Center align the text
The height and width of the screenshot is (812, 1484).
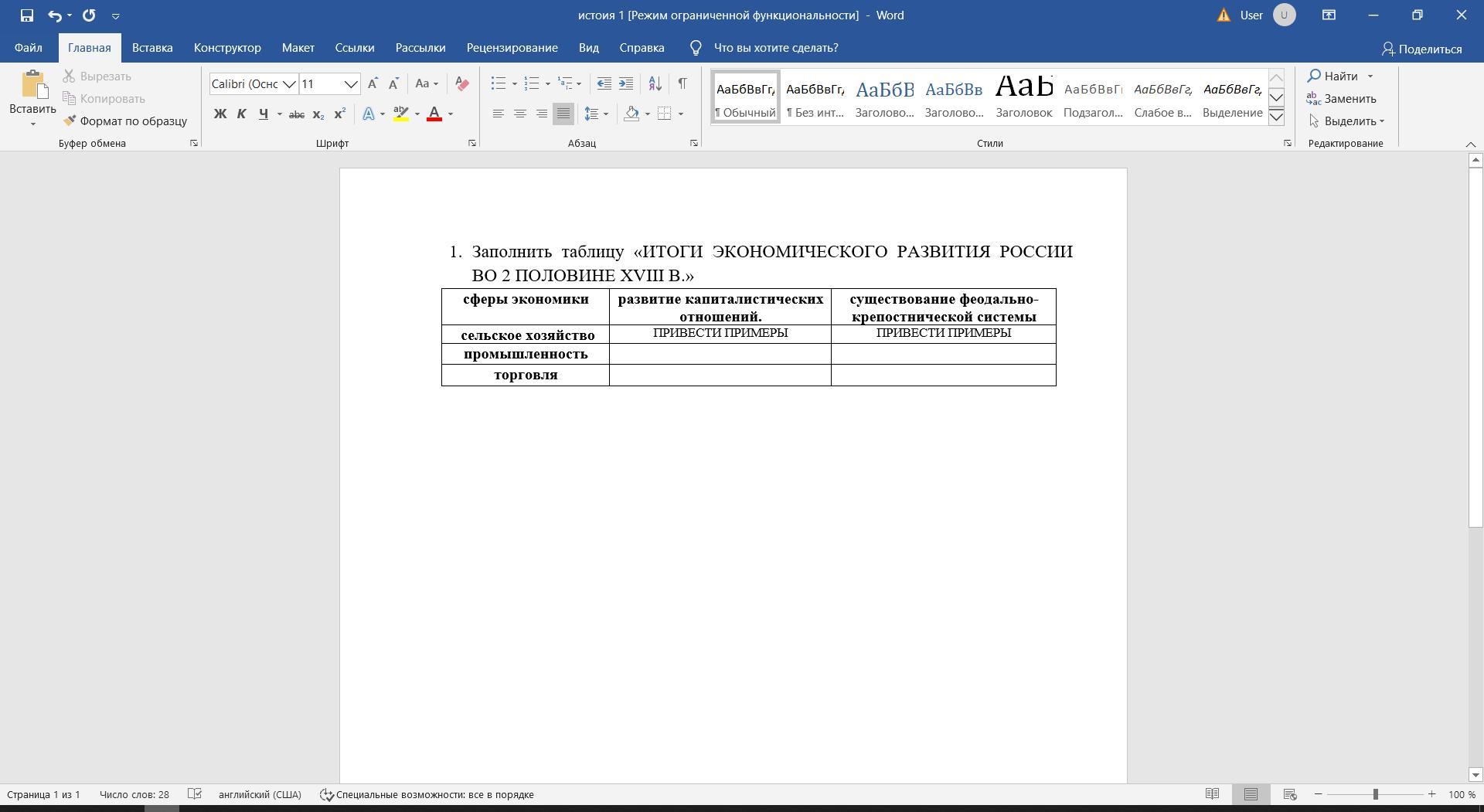pyautogui.click(x=520, y=114)
